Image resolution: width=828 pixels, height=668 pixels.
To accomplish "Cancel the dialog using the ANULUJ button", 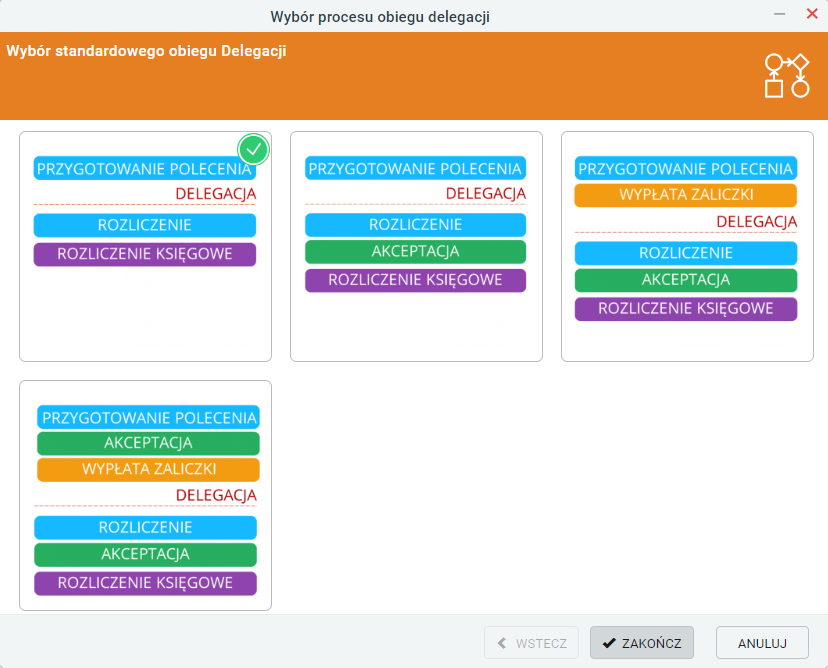I will 762,643.
